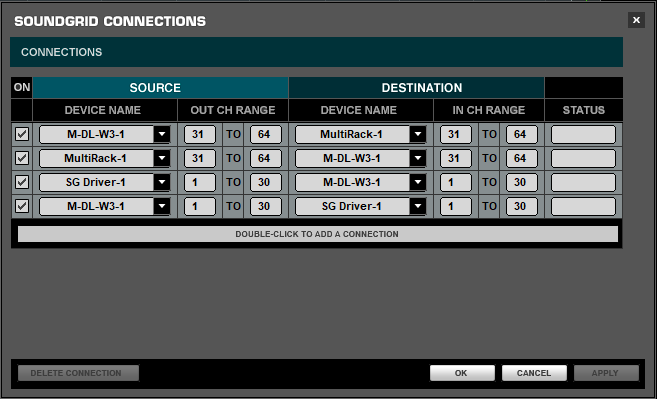Click in channel end 64 in first row
The height and width of the screenshot is (399, 657).
coord(522,135)
